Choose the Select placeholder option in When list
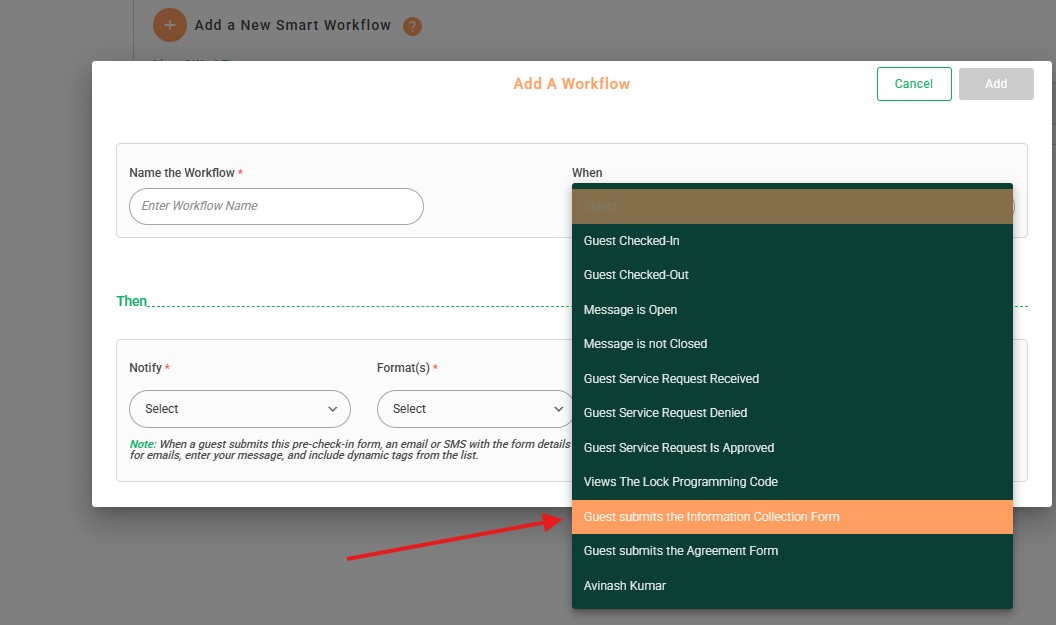 click(792, 205)
